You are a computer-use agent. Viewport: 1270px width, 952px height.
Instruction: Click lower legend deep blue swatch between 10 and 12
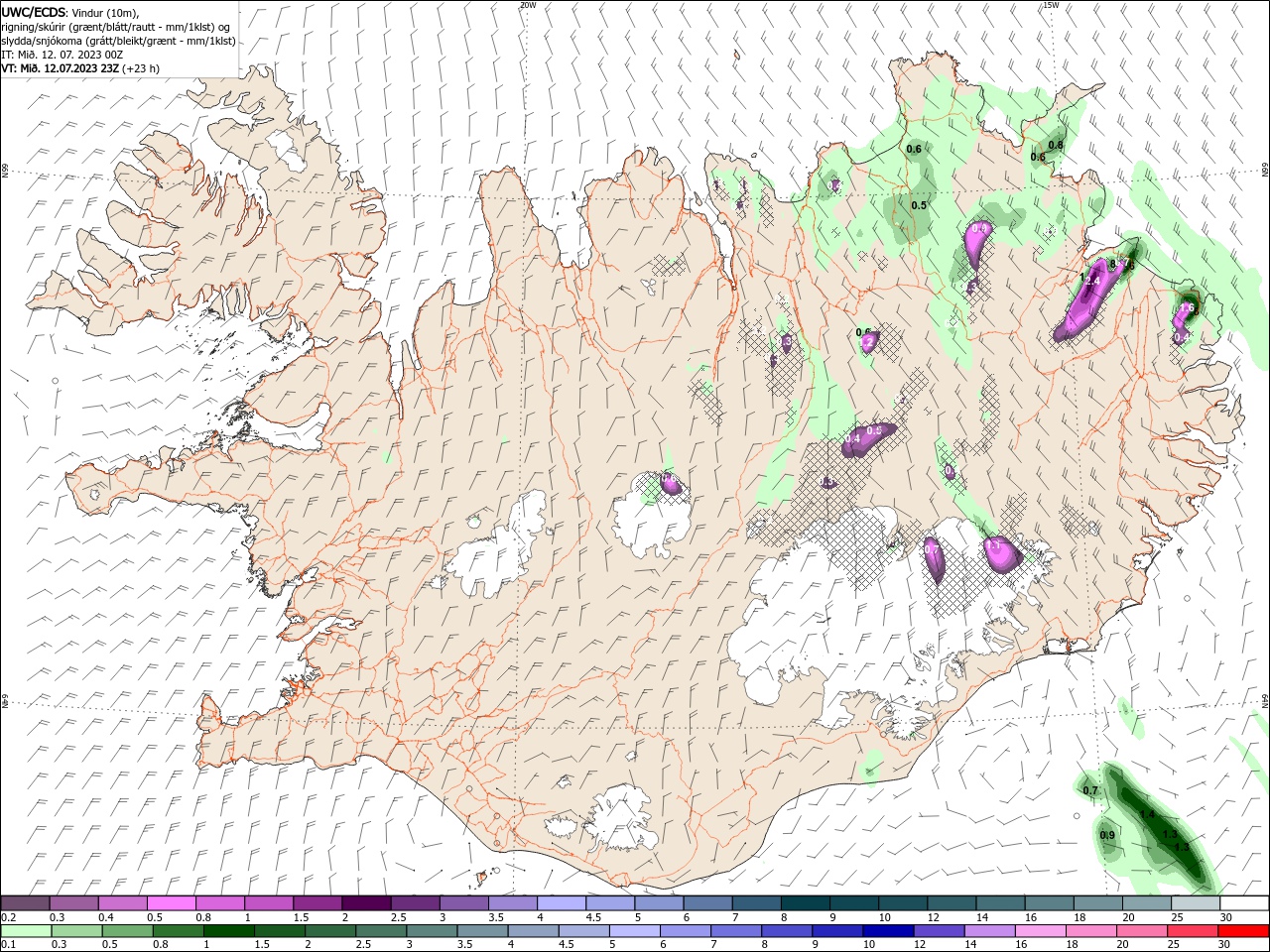[888, 931]
